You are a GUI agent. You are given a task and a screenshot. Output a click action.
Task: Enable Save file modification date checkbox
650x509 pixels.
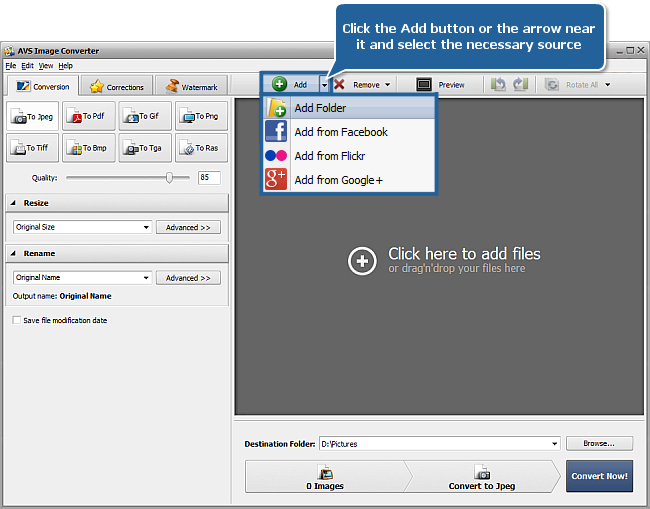coord(17,320)
